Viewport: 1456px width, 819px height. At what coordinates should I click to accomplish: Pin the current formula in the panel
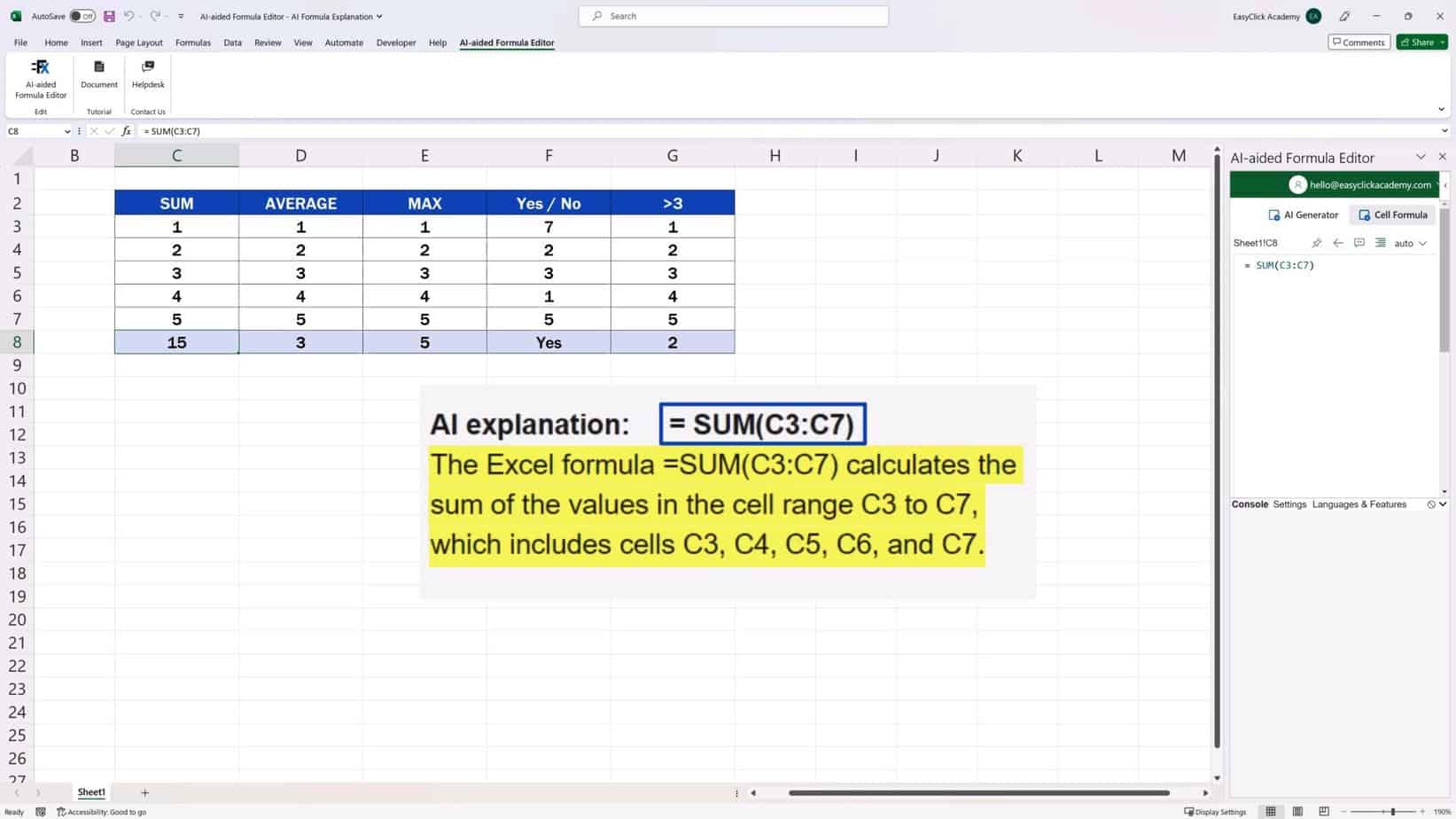coord(1317,242)
